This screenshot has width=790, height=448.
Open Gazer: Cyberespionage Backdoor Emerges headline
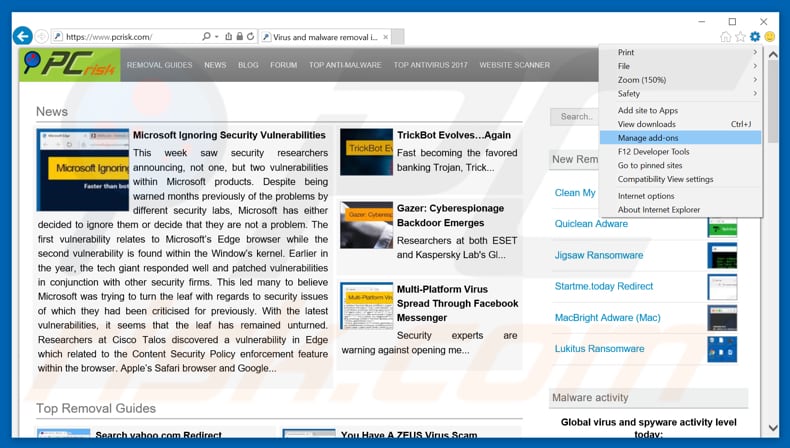coord(450,216)
